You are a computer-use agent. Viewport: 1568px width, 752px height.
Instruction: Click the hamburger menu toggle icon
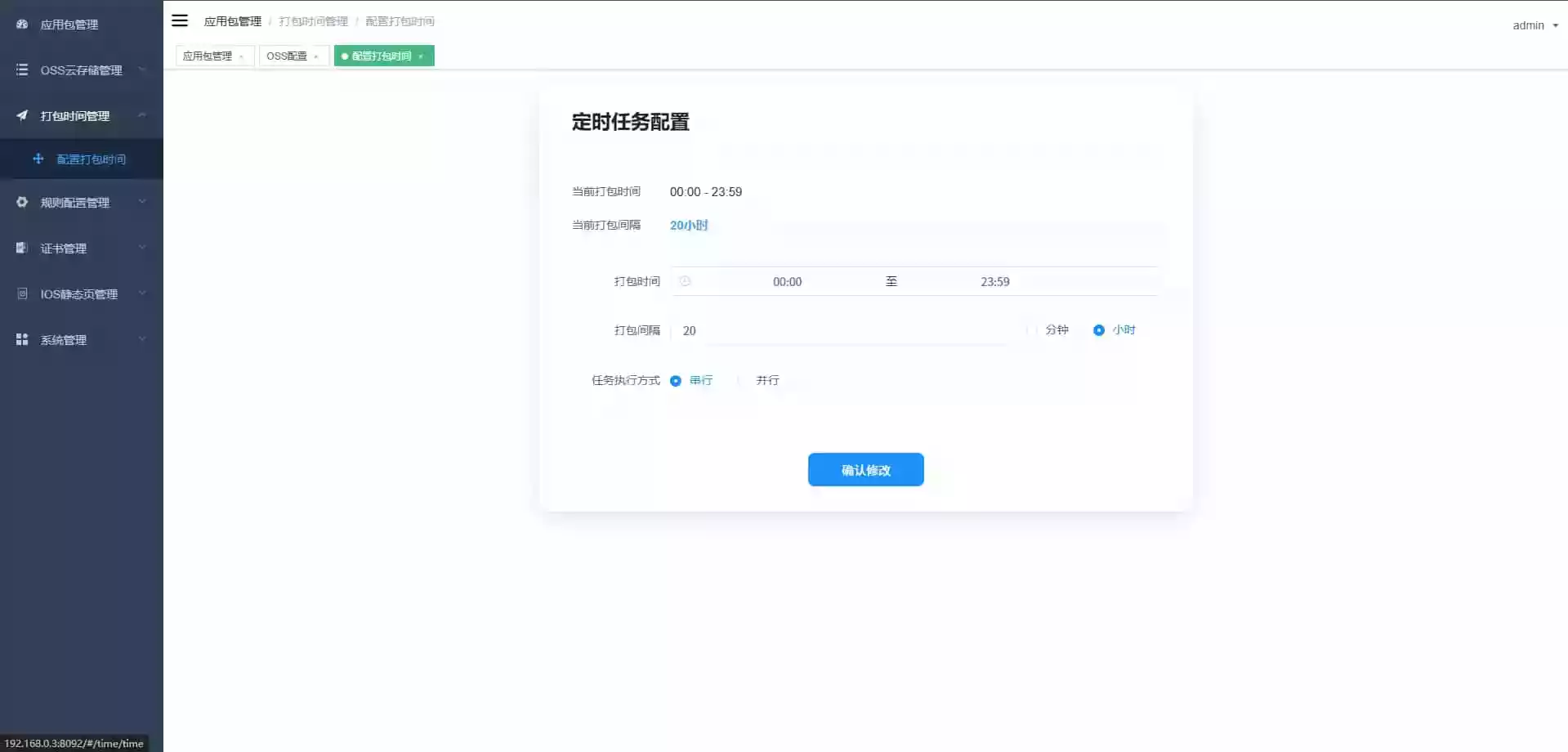point(180,20)
